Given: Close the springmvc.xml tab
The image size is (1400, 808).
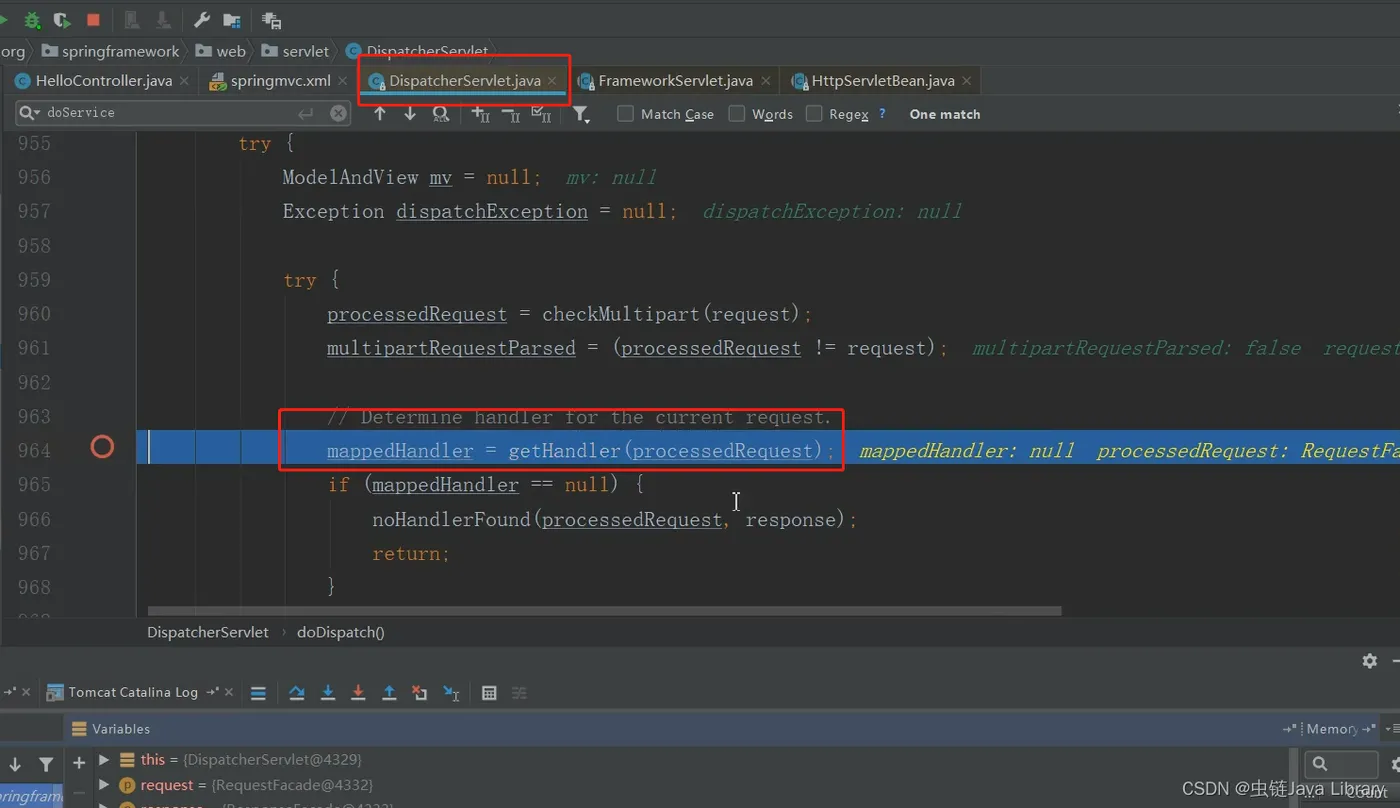Looking at the screenshot, I should (x=343, y=81).
